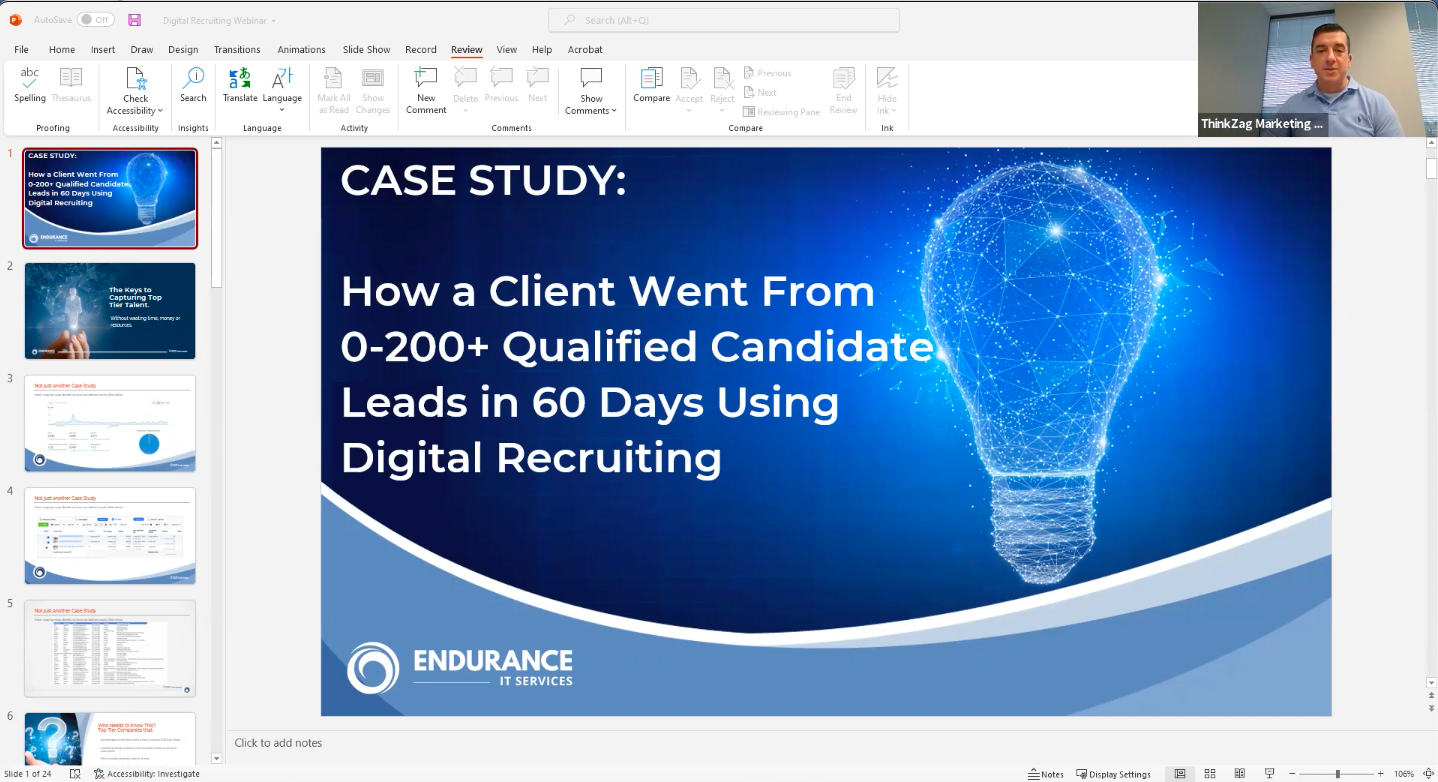1438x782 pixels.
Task: Add a New Comment
Action: pos(426,90)
